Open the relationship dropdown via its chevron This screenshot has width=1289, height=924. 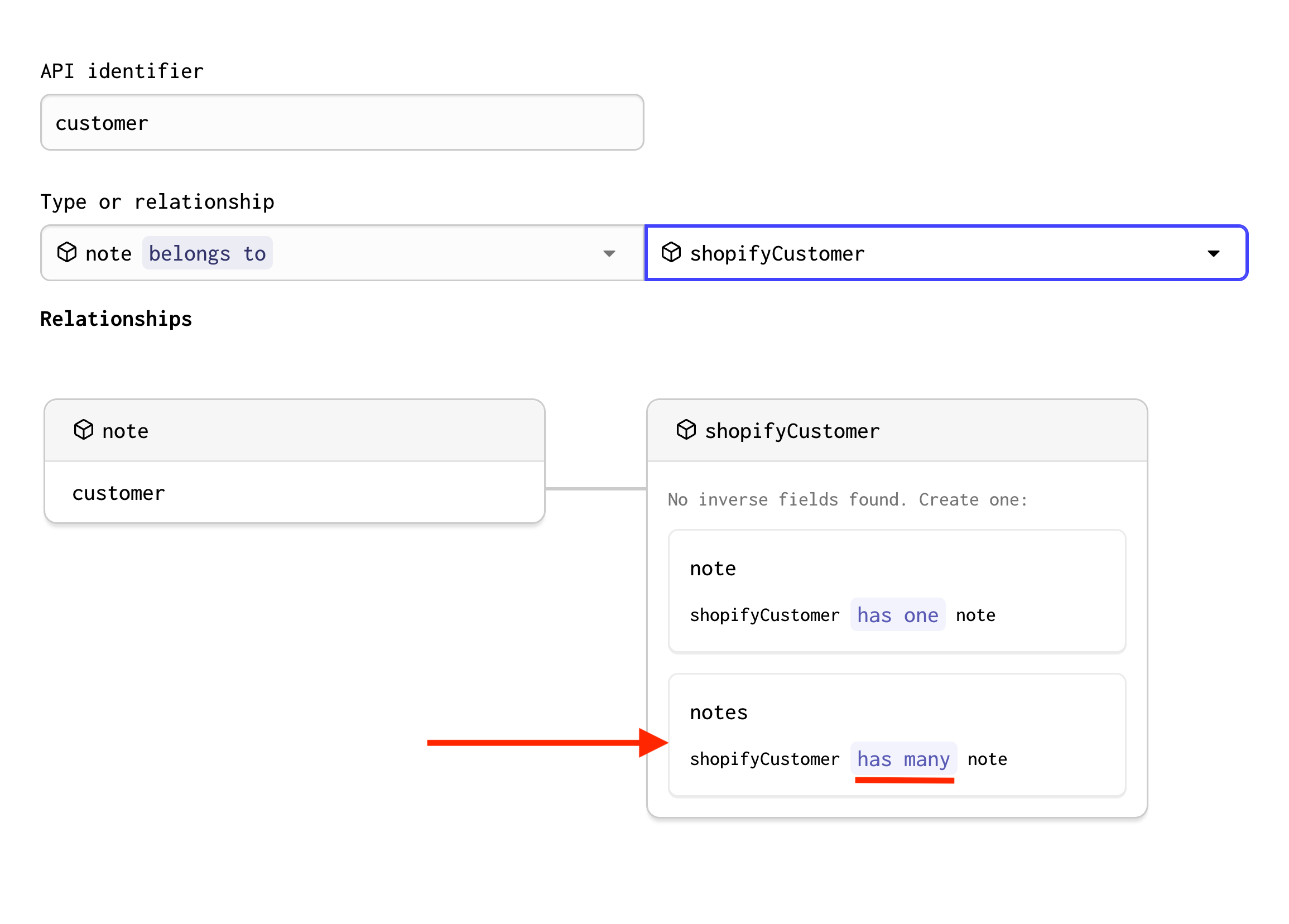point(609,254)
